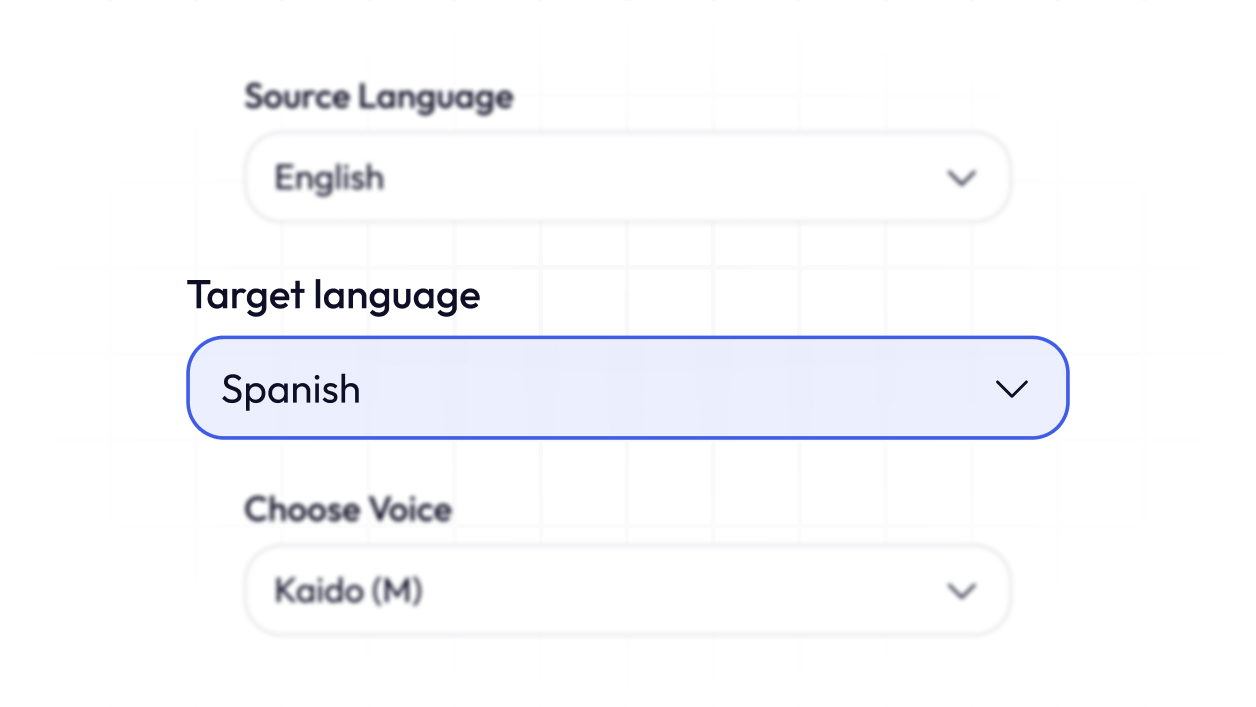Click the word "Voice" in the bottom label
The width and height of the screenshot is (1256, 707).
pos(410,509)
